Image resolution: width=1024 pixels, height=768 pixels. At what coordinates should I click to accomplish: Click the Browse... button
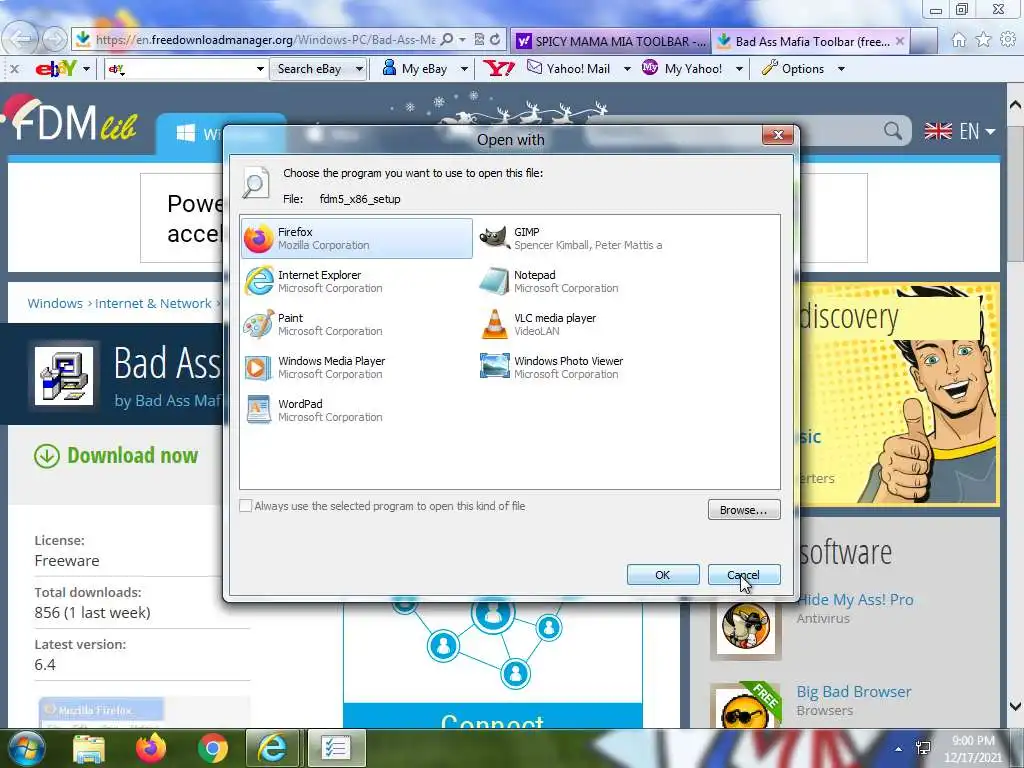pos(744,510)
